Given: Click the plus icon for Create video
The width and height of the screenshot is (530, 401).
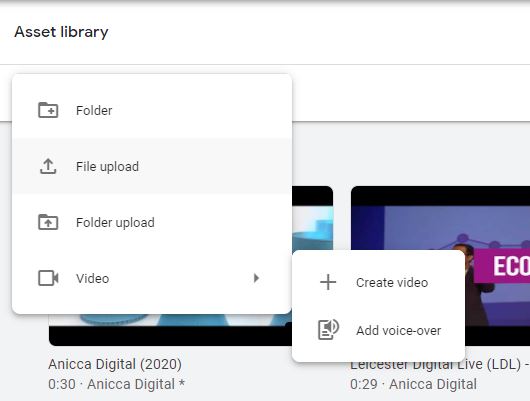Looking at the screenshot, I should coord(328,282).
